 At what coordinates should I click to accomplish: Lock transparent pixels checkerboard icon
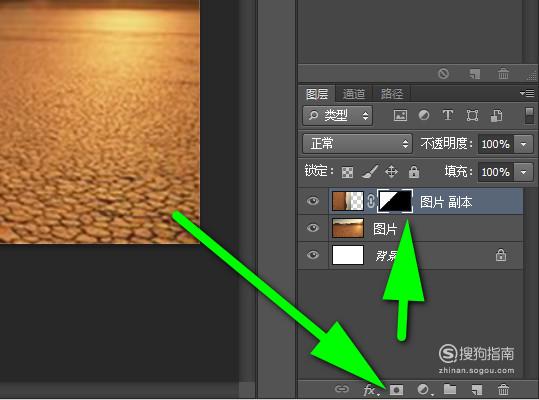point(348,172)
